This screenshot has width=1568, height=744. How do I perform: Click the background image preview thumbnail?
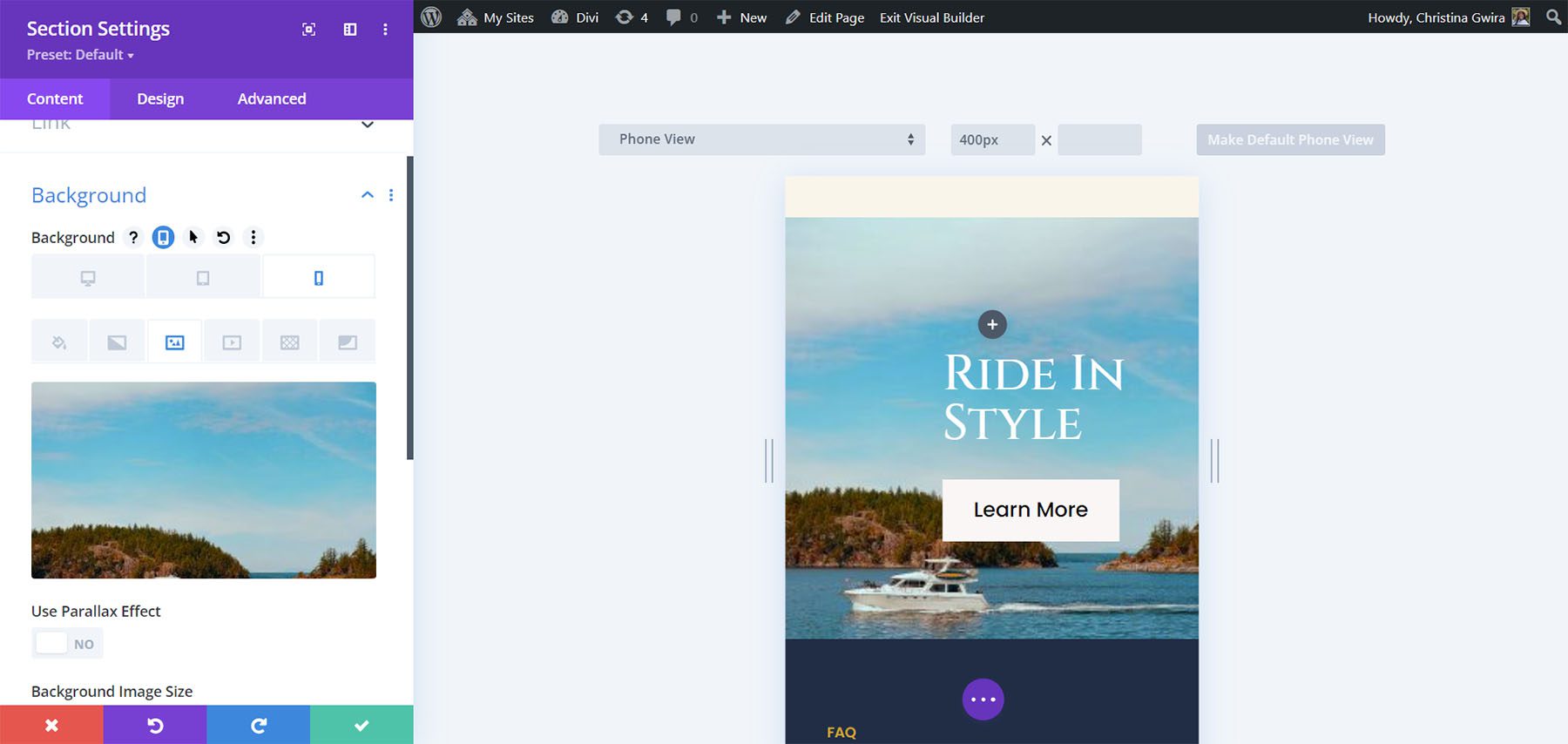[204, 480]
